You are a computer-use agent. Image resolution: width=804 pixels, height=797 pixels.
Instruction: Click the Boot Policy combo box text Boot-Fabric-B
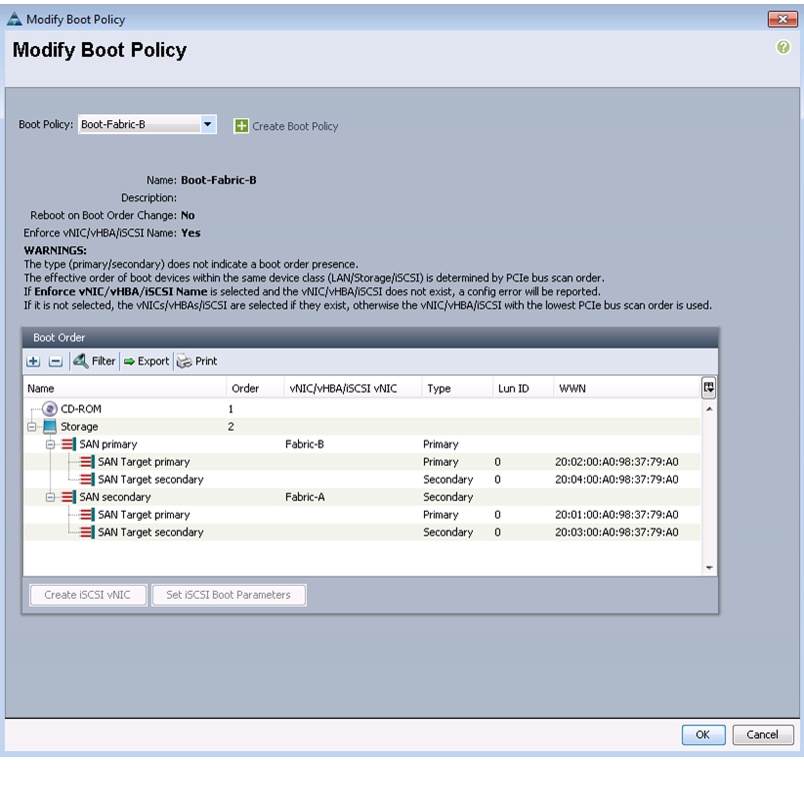(113, 124)
